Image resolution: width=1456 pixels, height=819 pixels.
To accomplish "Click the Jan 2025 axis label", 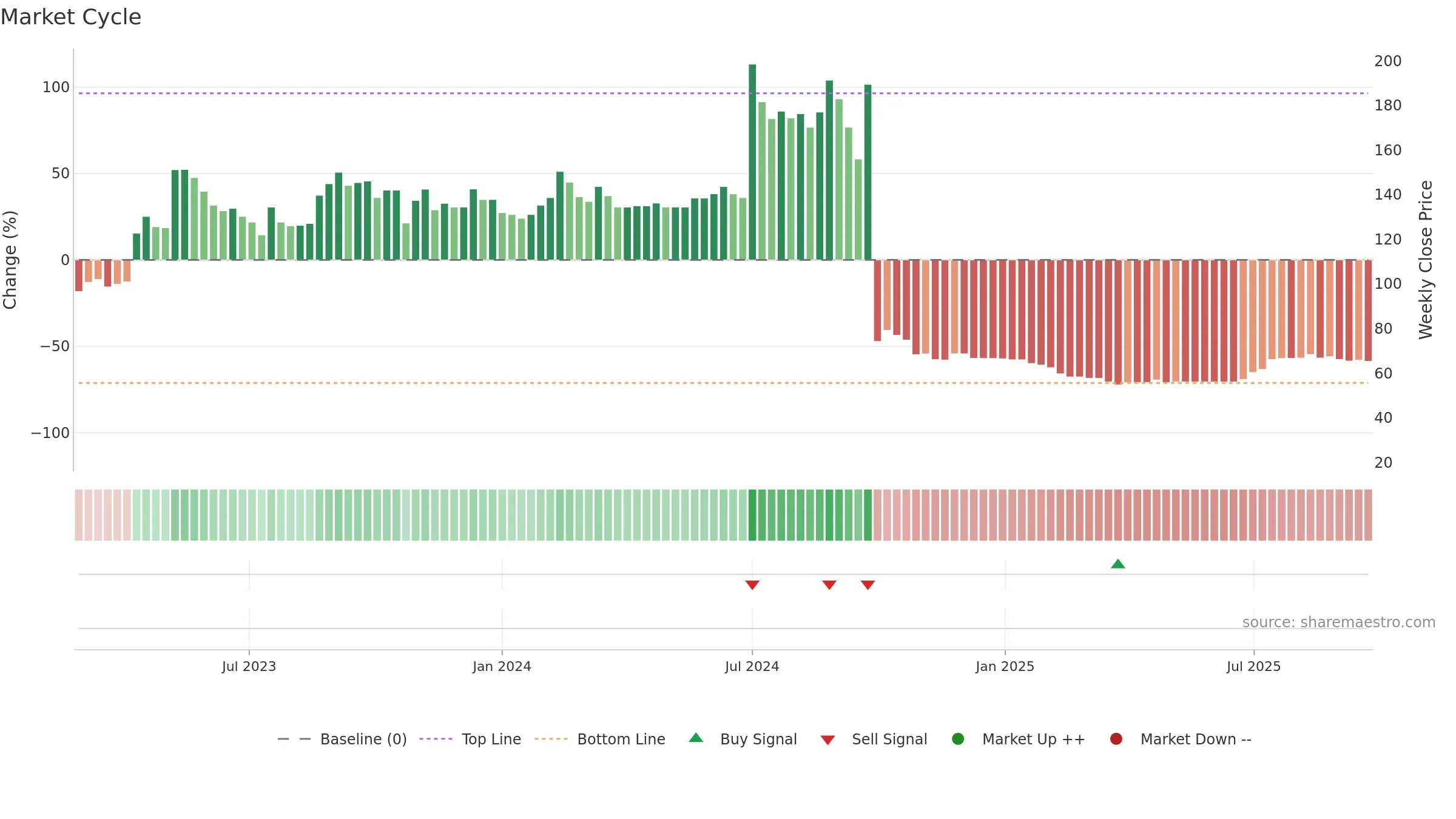I will [x=1005, y=667].
